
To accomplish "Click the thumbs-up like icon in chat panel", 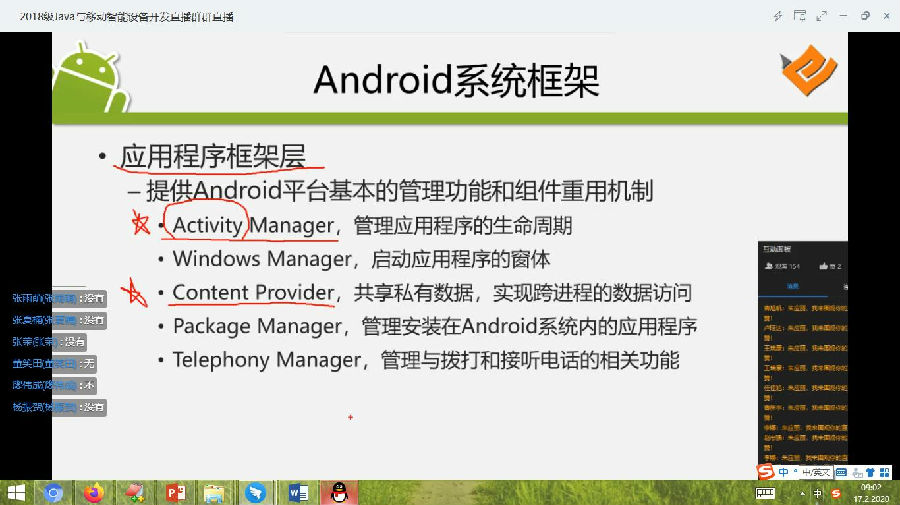I will point(824,266).
